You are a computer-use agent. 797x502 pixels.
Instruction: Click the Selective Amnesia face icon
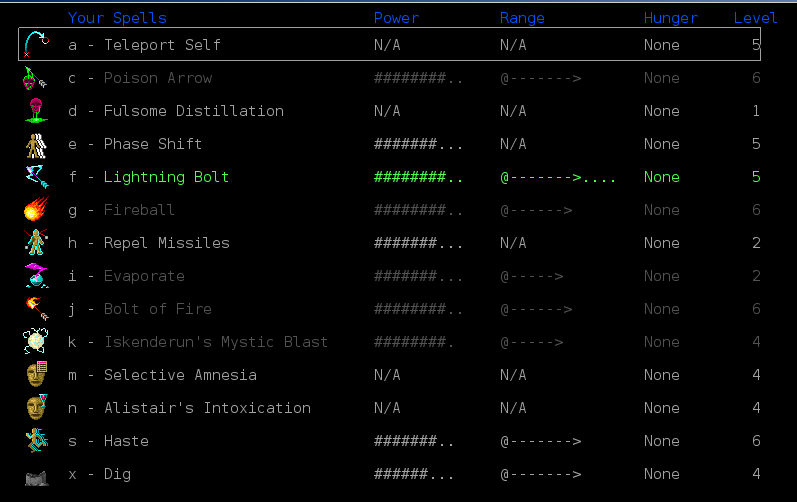(36, 375)
